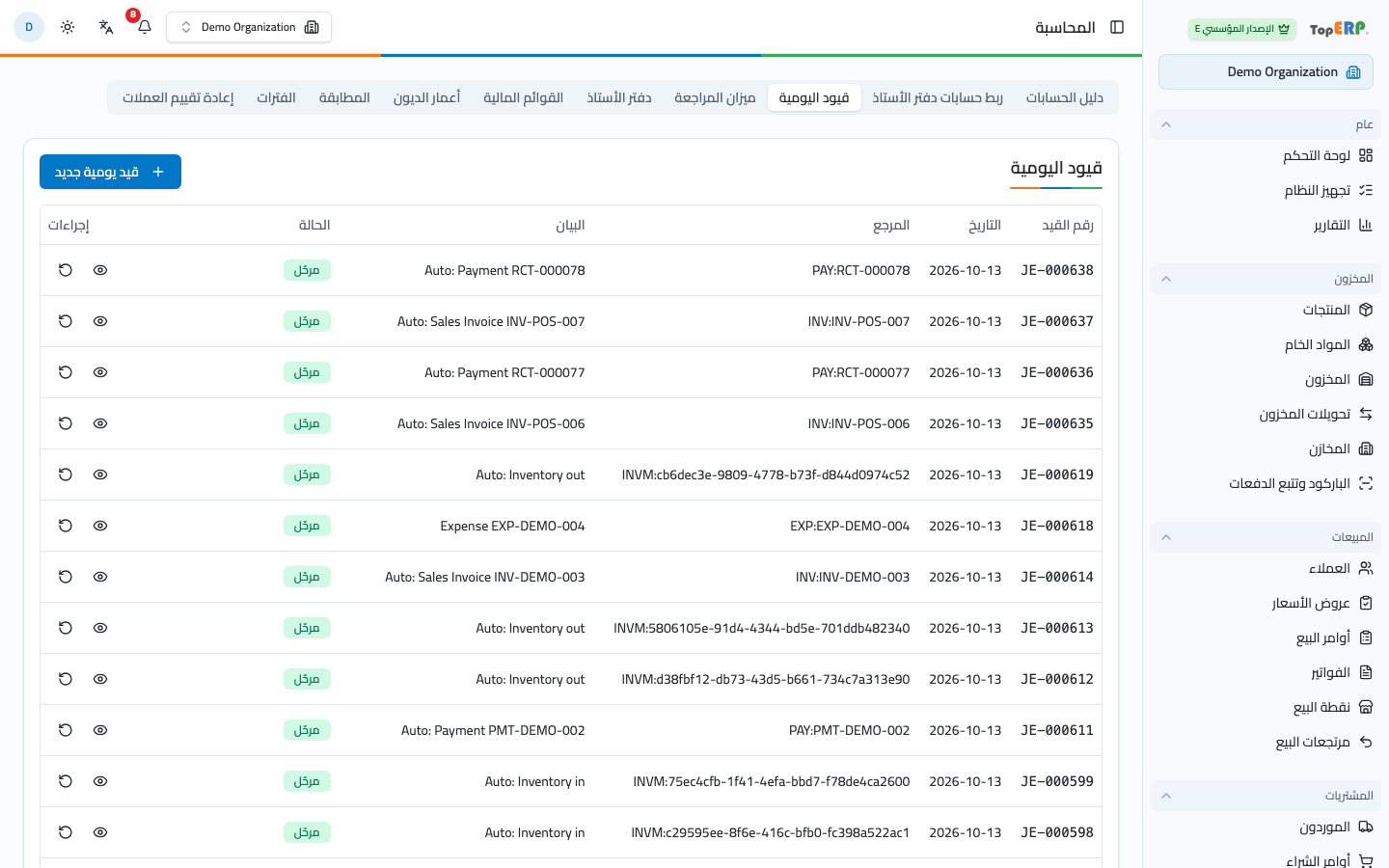The width and height of the screenshot is (1389, 868).
Task: Switch to ميزان المراجعة tab
Action: tap(715, 97)
